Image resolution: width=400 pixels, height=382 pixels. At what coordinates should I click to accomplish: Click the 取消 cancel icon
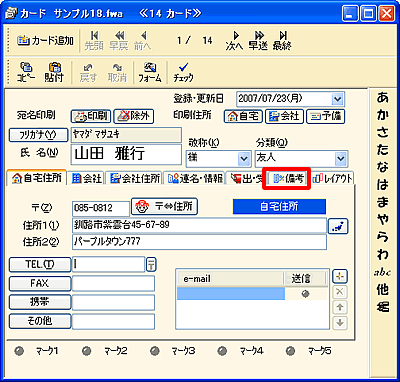(117, 72)
